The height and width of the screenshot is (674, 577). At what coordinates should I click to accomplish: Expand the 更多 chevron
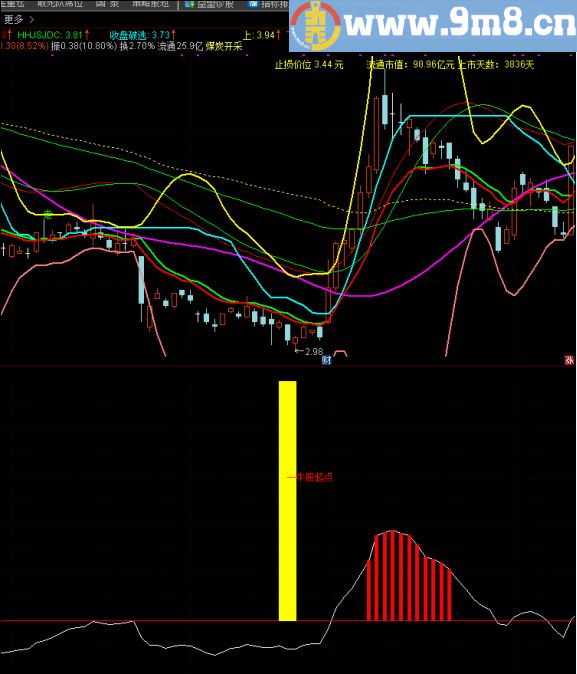31,19
